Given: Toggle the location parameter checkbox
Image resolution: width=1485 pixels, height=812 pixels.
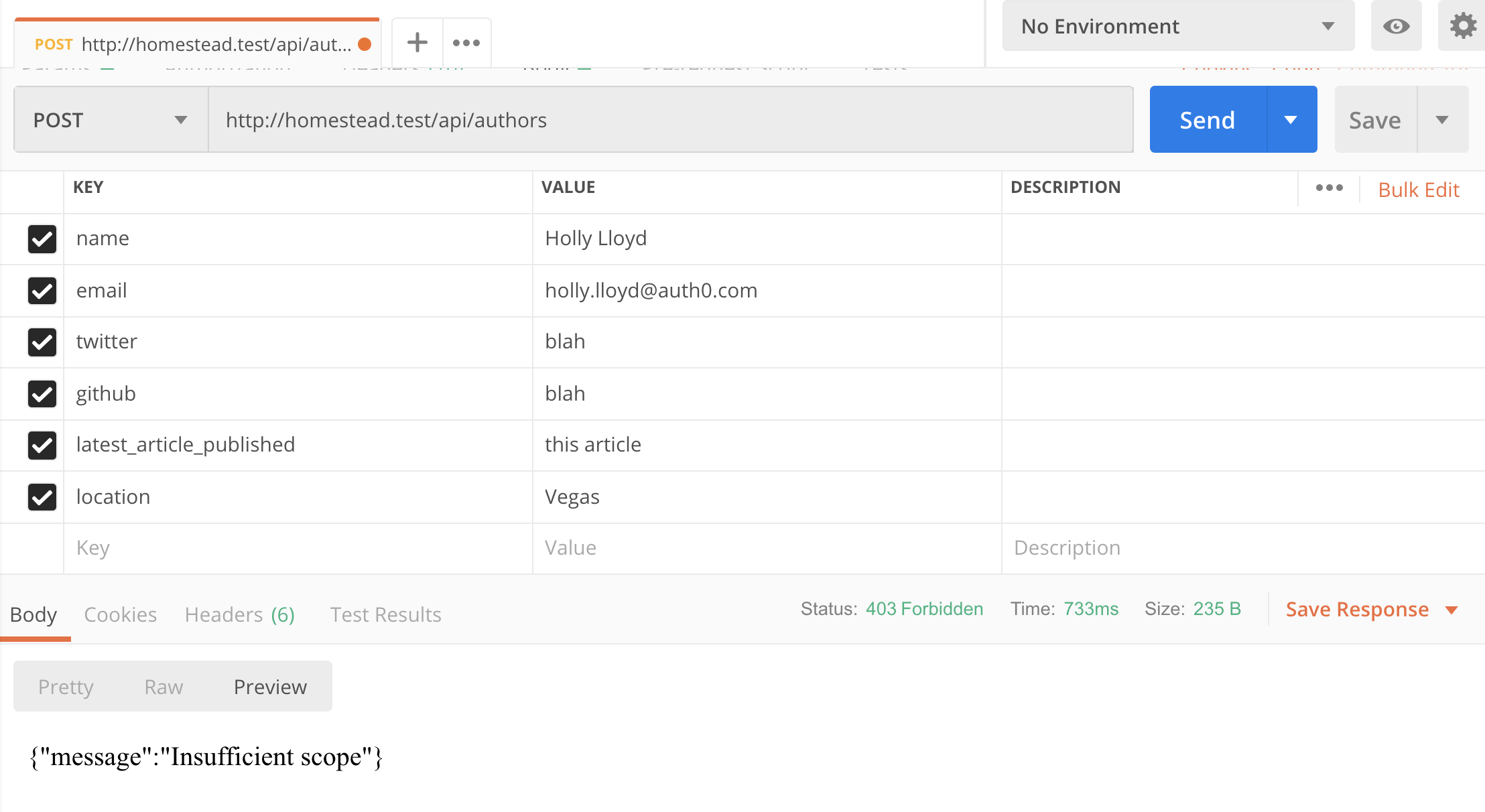Looking at the screenshot, I should [42, 497].
